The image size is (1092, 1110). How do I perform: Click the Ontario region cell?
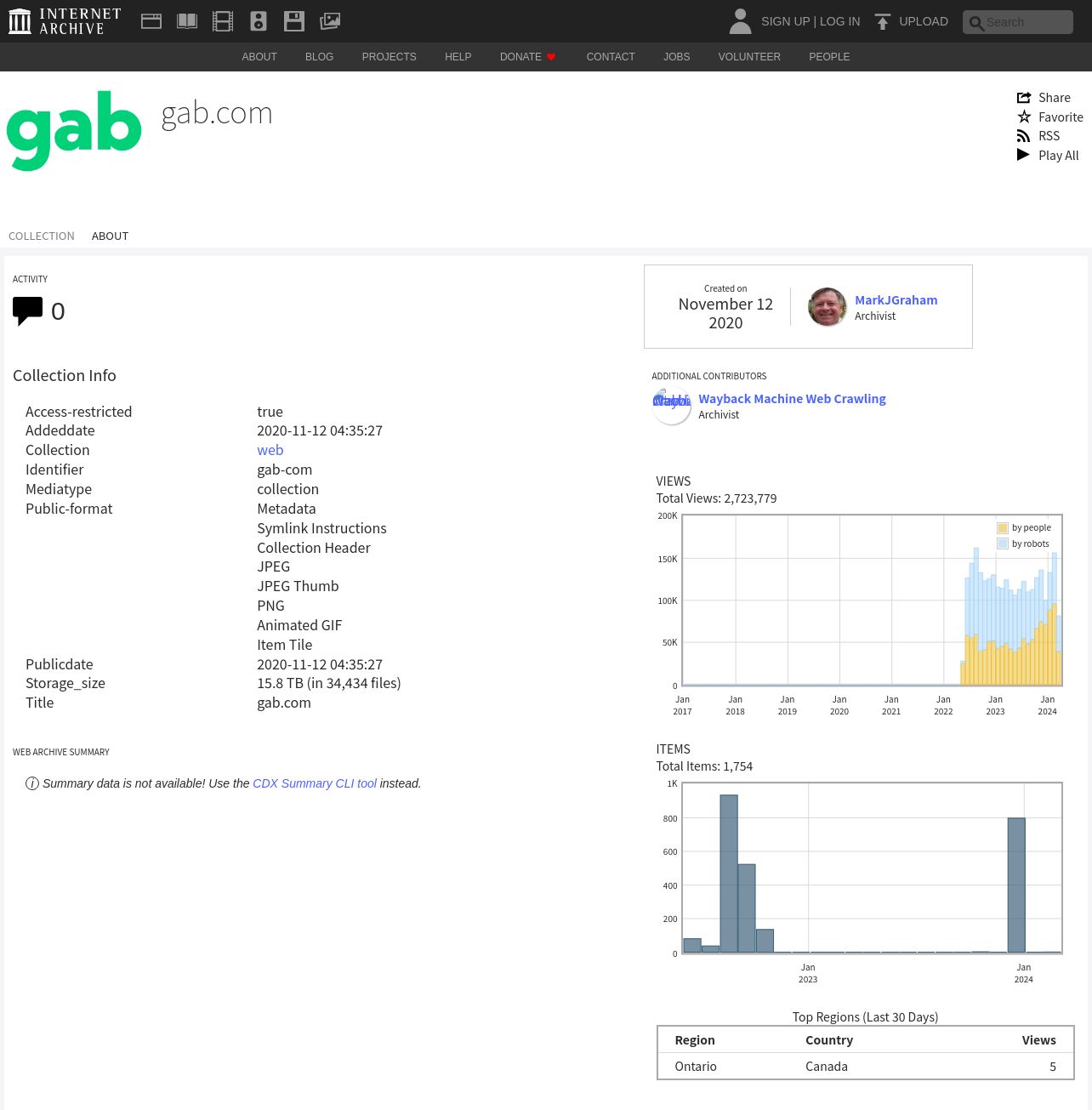pos(696,1067)
